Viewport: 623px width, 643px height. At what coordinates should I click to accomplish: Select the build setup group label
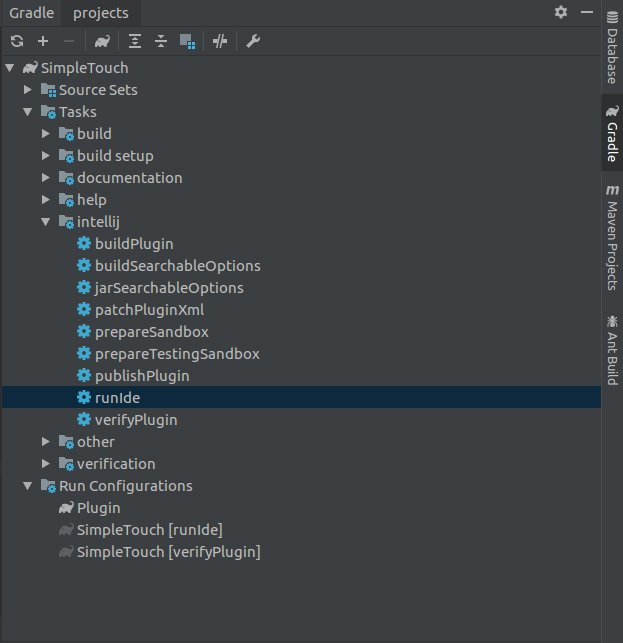point(115,156)
